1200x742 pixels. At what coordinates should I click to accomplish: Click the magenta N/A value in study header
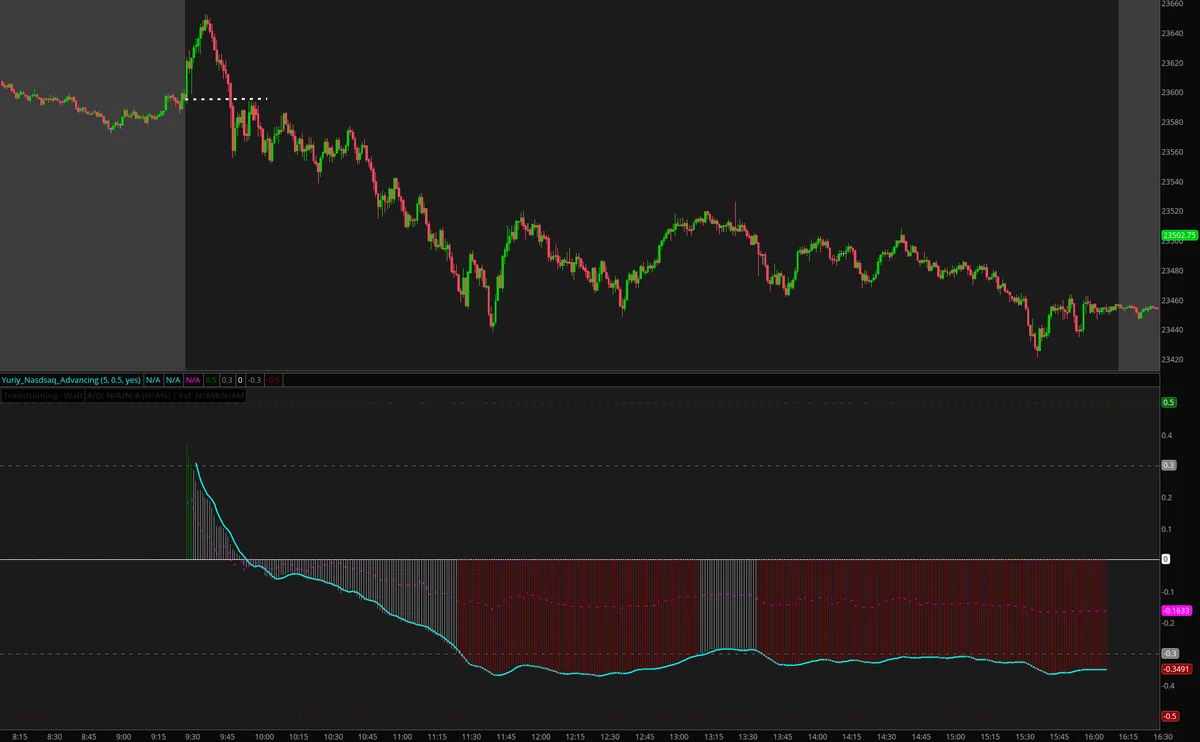click(193, 380)
